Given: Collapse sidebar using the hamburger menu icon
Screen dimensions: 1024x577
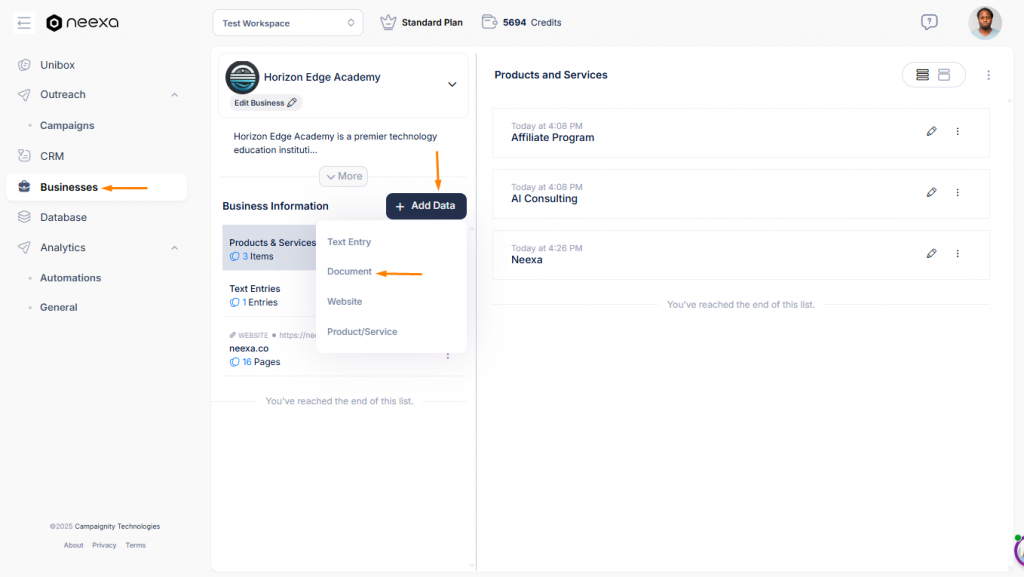Looking at the screenshot, I should tap(24, 23).
